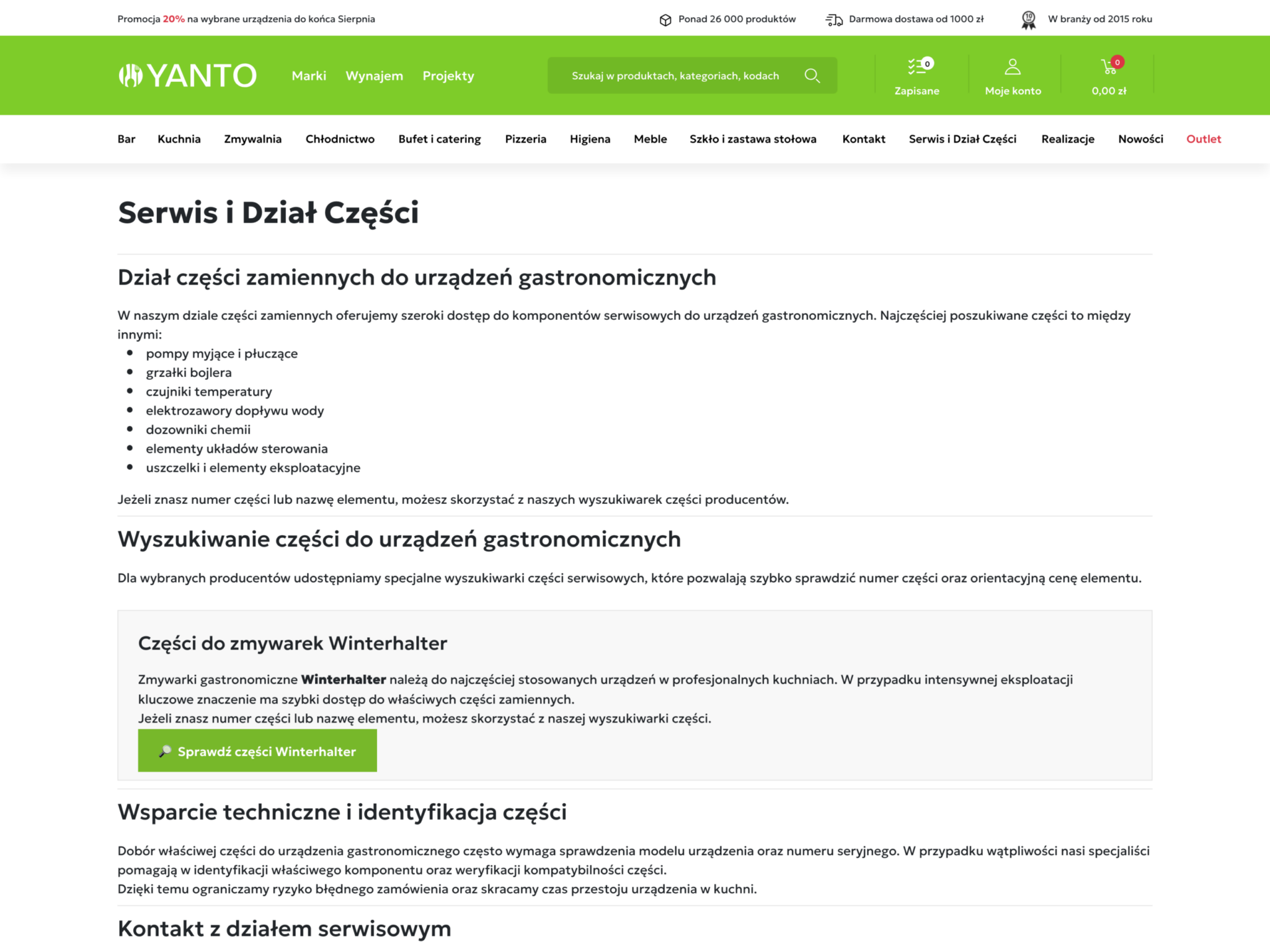
Task: Open Serwis i Dział Części nav item
Action: (x=962, y=139)
